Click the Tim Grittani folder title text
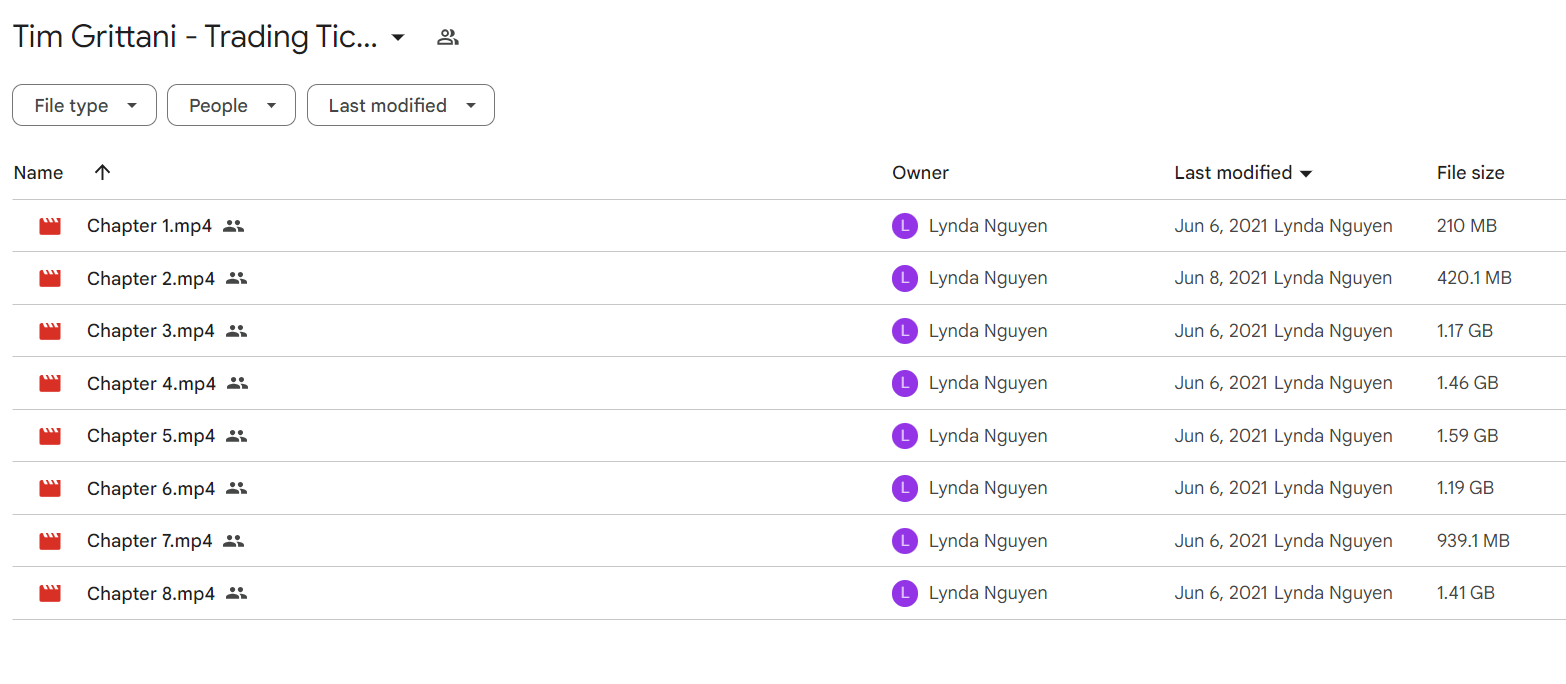Image resolution: width=1566 pixels, height=684 pixels. tap(196, 38)
